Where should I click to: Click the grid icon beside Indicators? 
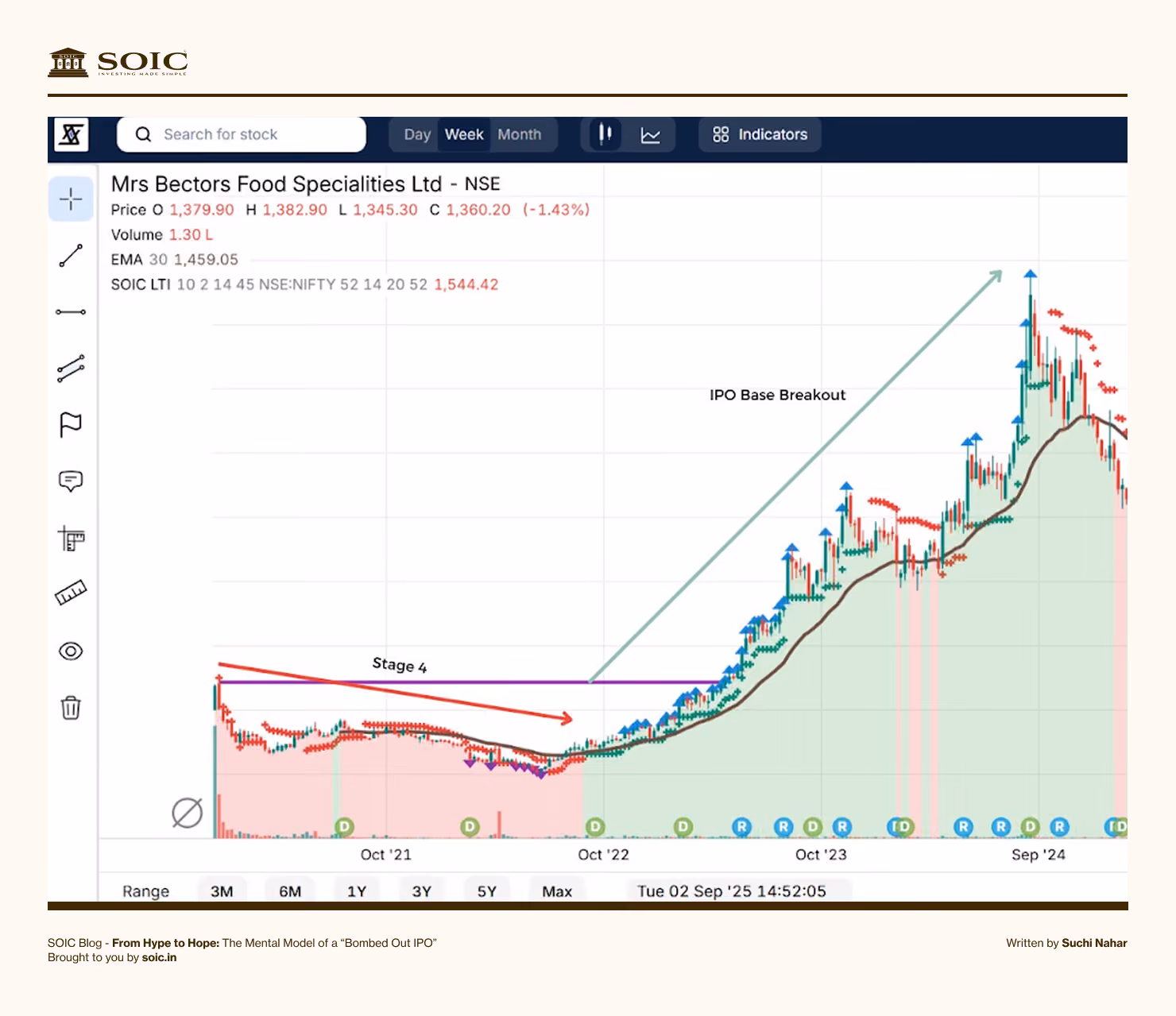(721, 134)
